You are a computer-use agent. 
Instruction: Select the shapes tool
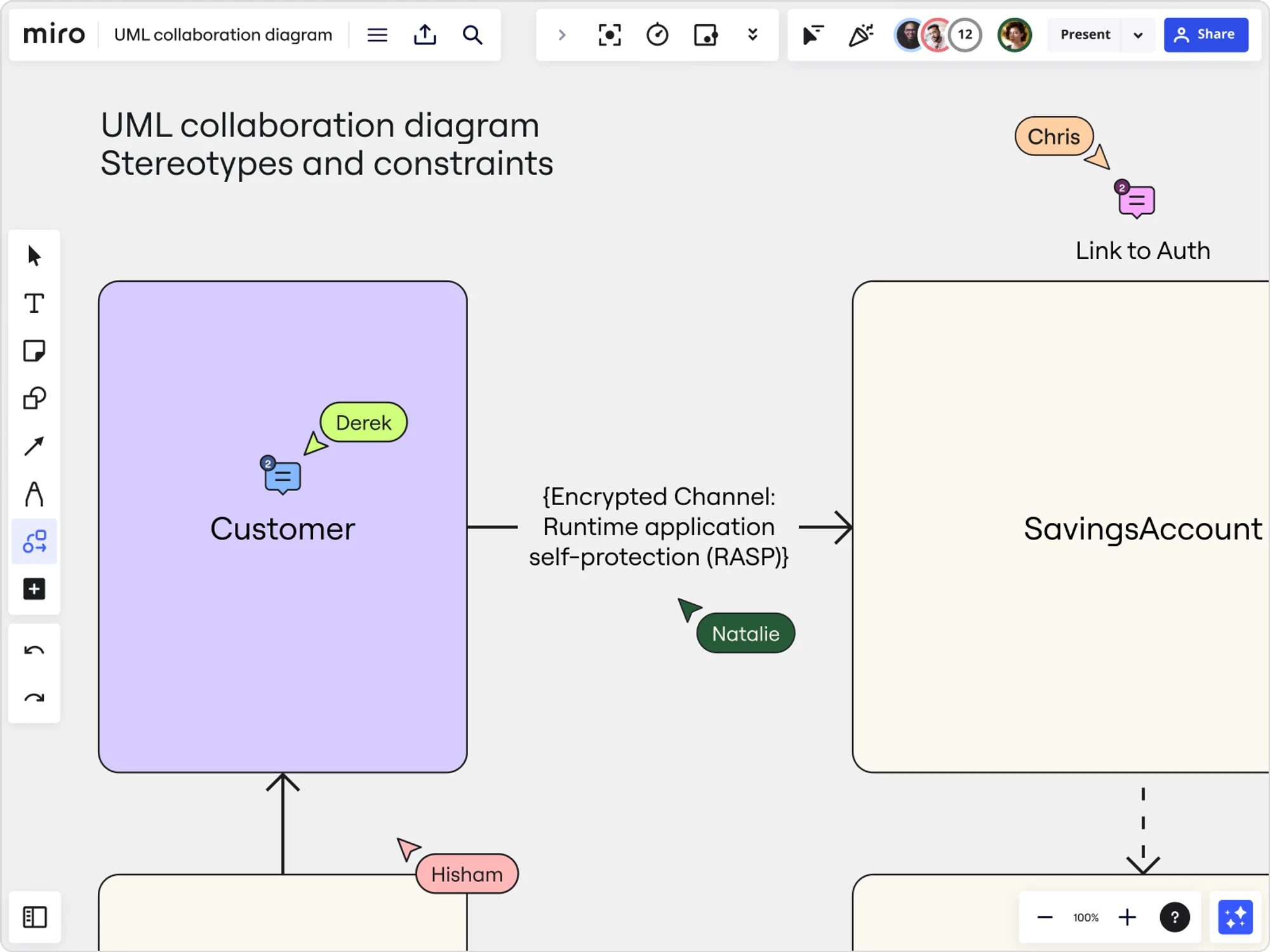coord(34,399)
